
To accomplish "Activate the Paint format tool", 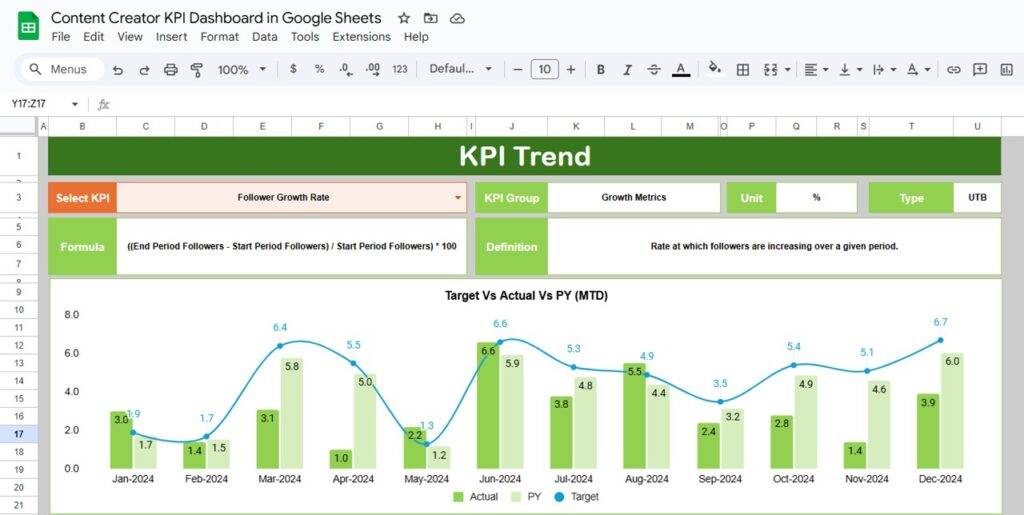I will (197, 69).
